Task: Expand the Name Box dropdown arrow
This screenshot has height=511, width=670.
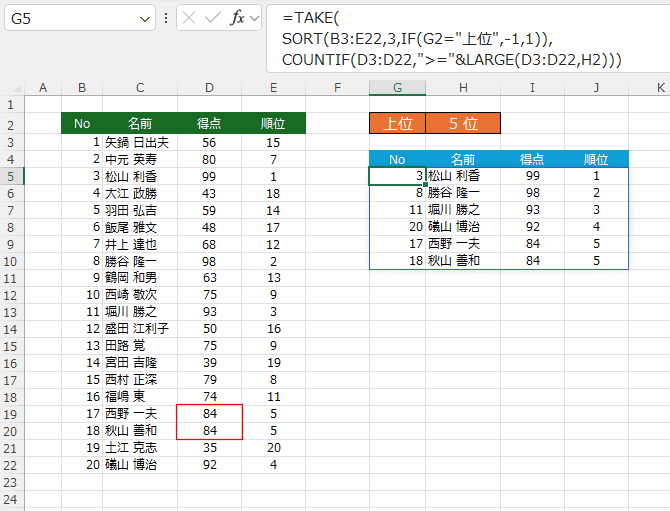Action: [145, 18]
